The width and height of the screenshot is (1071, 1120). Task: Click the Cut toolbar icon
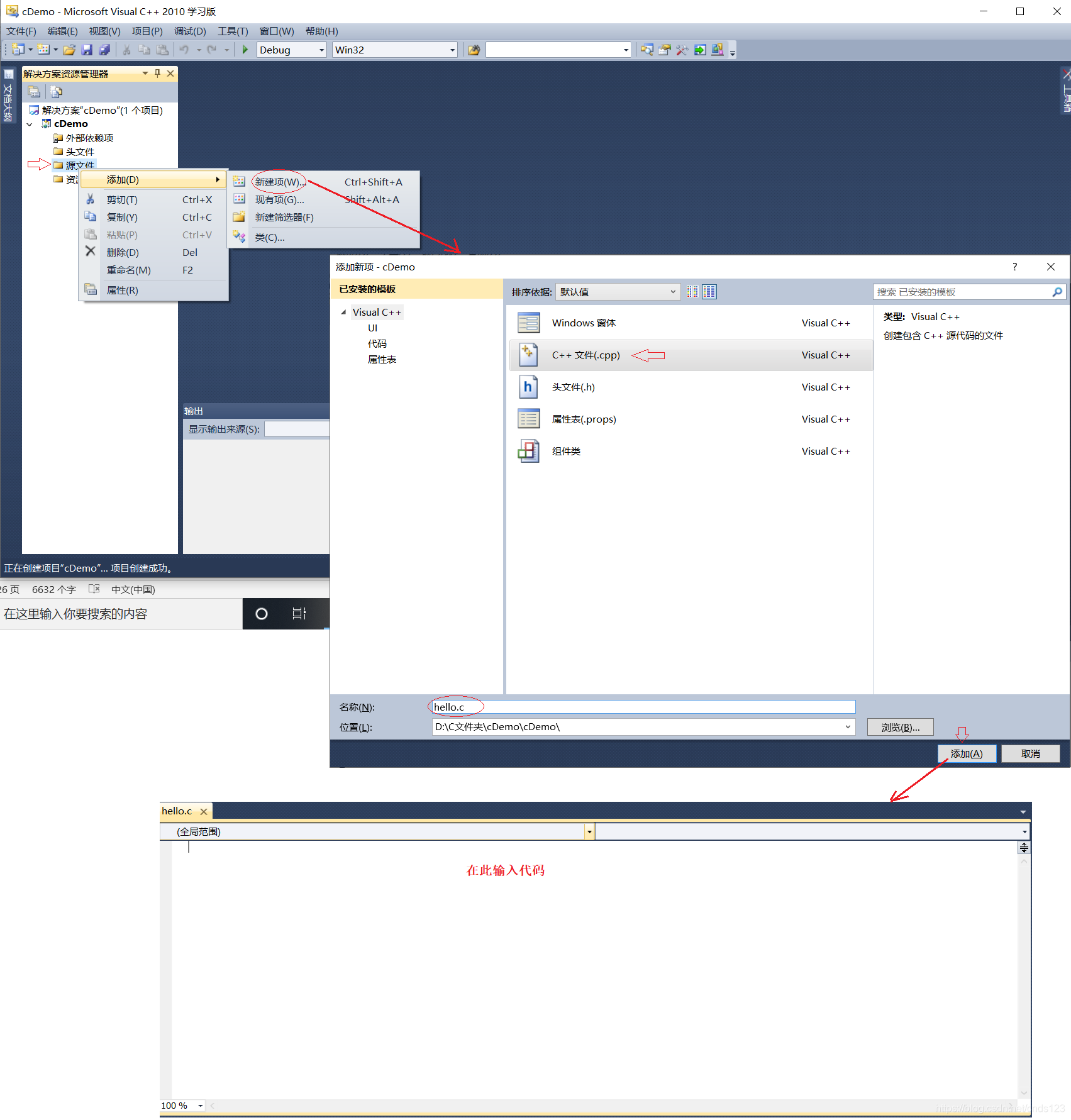click(126, 50)
